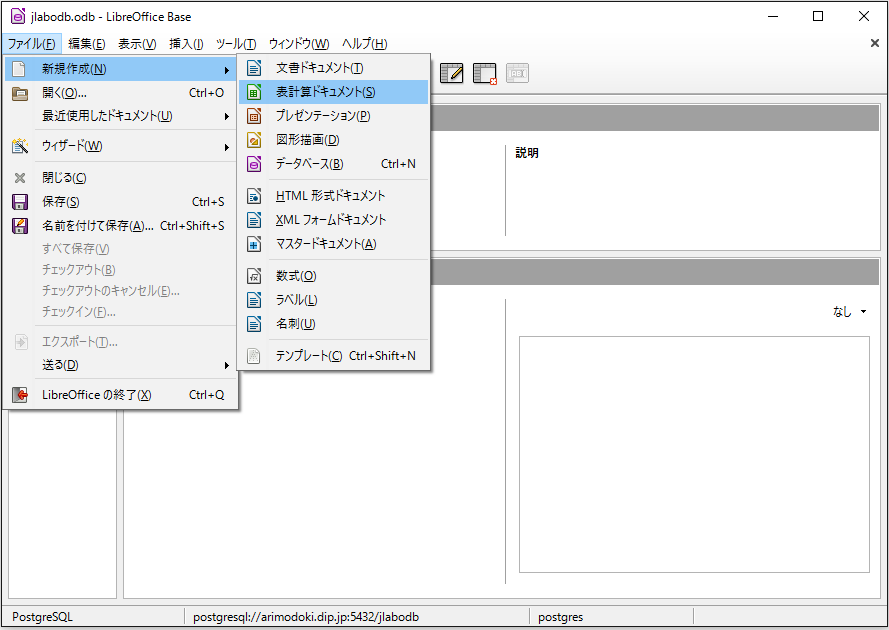This screenshot has width=889, height=630.
Task: Click the label icon beside ラベル
Action: (x=254, y=299)
